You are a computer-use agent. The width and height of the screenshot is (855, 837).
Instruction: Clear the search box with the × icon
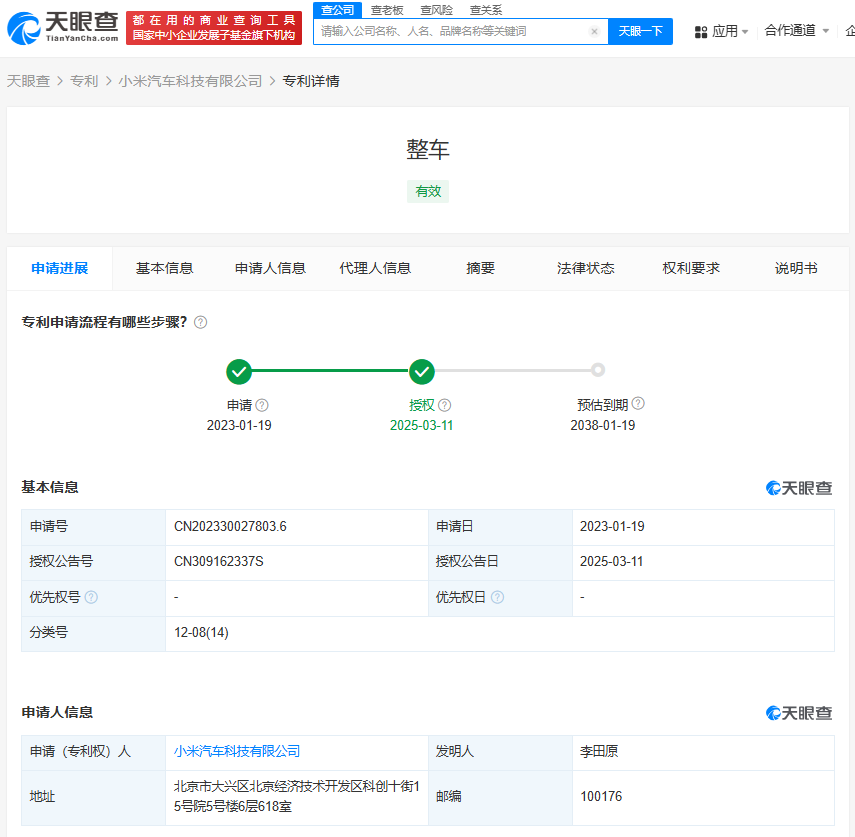594,31
